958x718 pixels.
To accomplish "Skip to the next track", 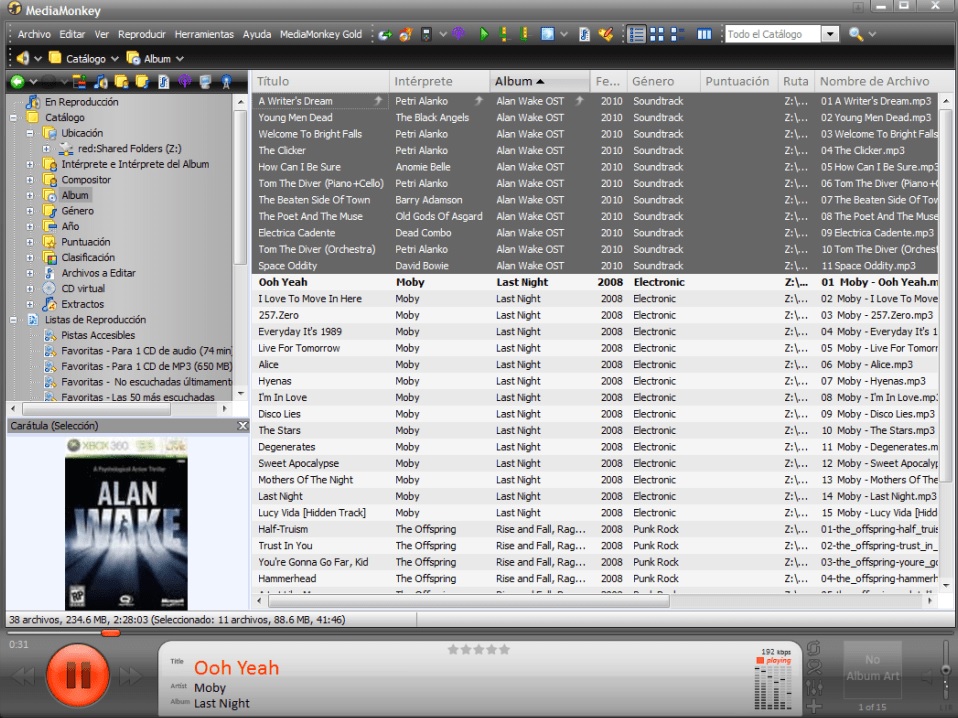I will 130,676.
